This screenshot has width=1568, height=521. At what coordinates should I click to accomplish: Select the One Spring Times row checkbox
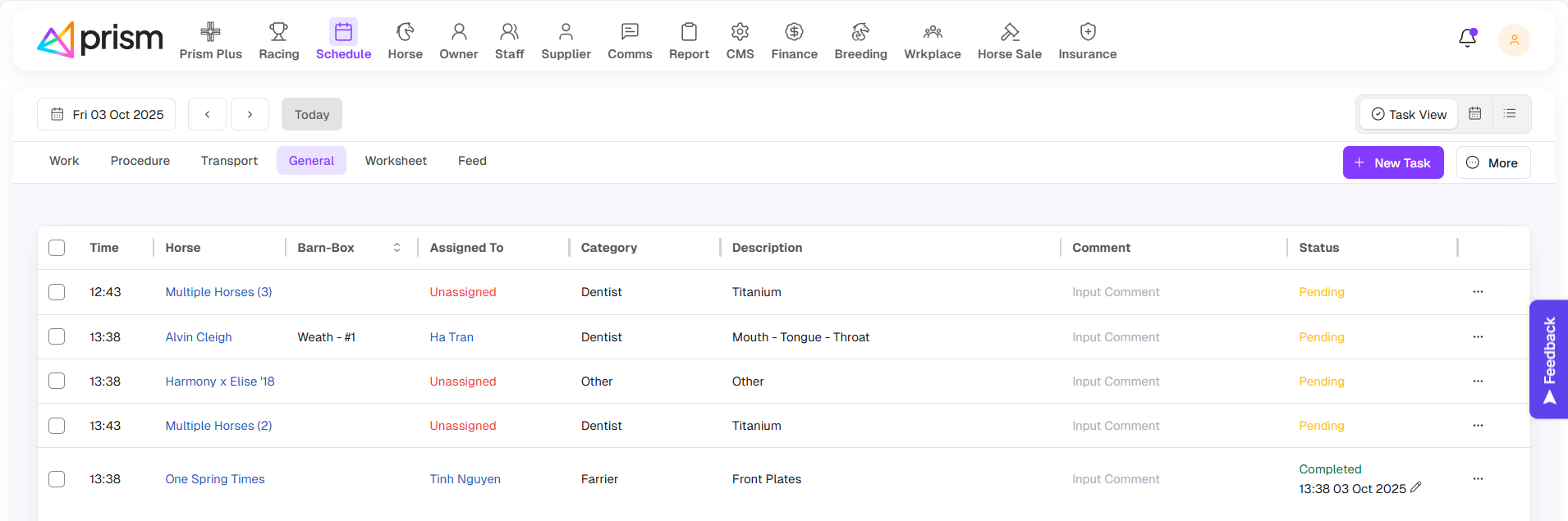click(57, 479)
